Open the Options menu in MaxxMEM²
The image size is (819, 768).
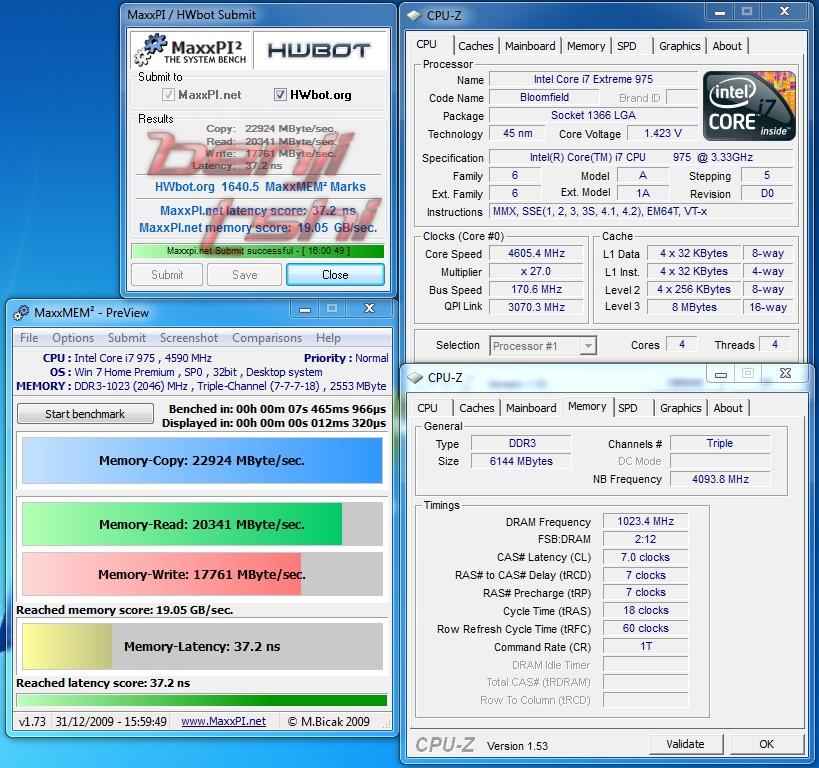[73, 338]
